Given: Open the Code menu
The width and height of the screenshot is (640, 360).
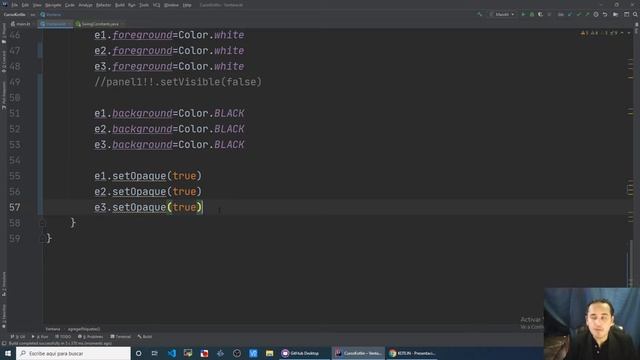Looking at the screenshot, I should pyautogui.click(x=70, y=5).
